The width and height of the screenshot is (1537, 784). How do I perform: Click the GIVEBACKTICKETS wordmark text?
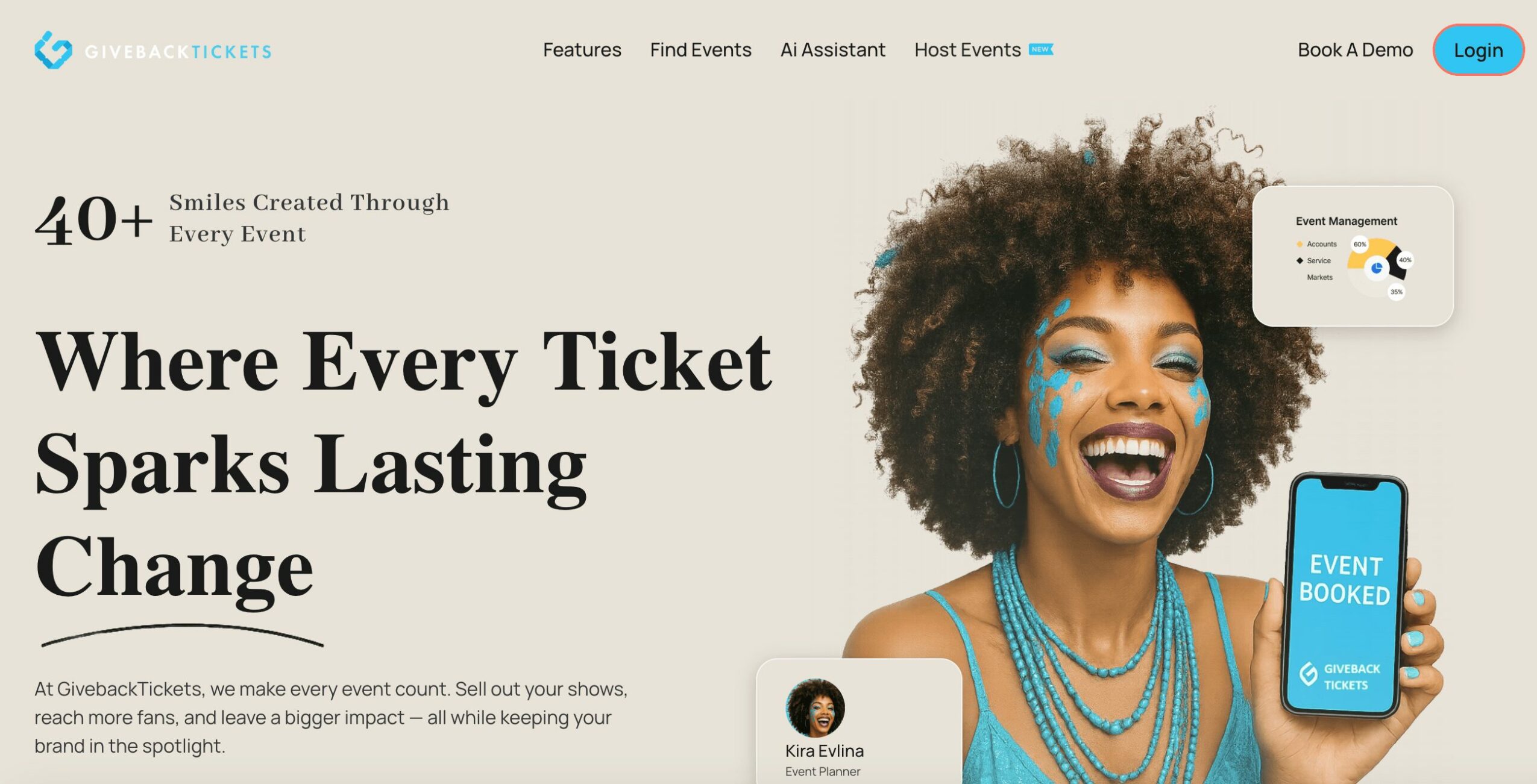(x=178, y=52)
